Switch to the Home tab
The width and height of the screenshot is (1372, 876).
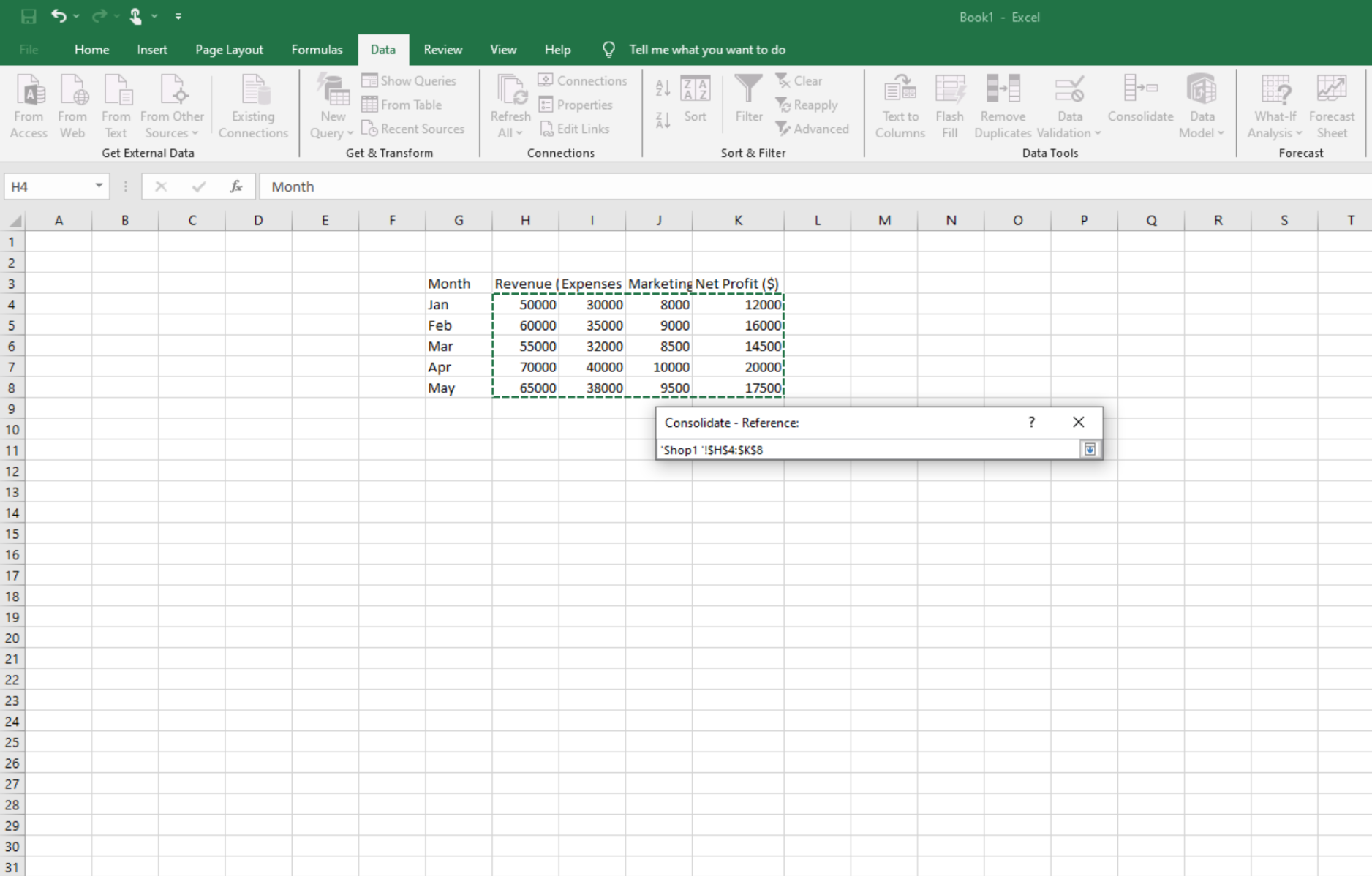(91, 50)
